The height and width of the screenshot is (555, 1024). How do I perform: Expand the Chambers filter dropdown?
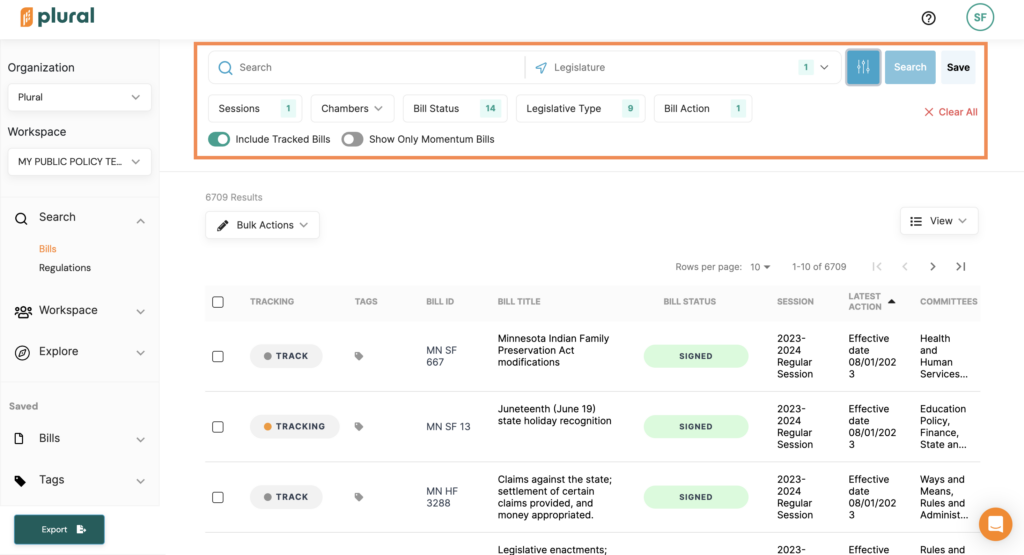[351, 109]
